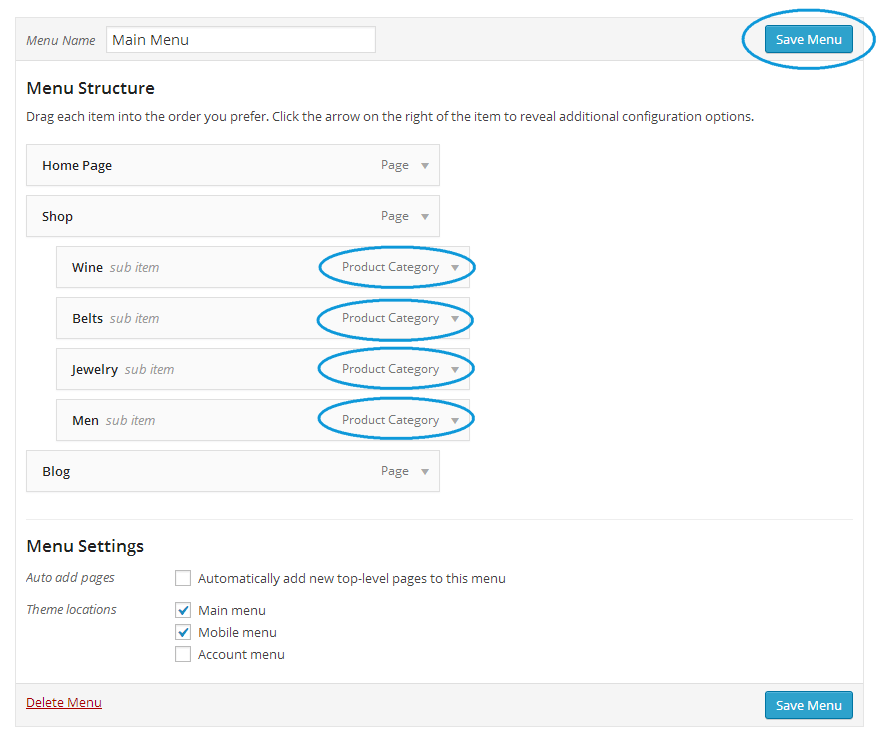
Task: Select the Blog menu item bar
Action: click(200, 472)
